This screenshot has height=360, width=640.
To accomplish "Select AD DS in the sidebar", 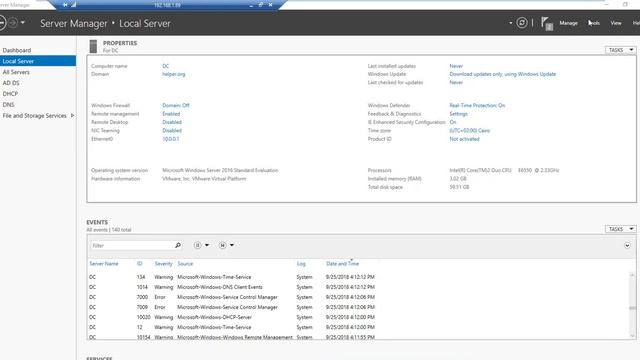I will coord(11,83).
